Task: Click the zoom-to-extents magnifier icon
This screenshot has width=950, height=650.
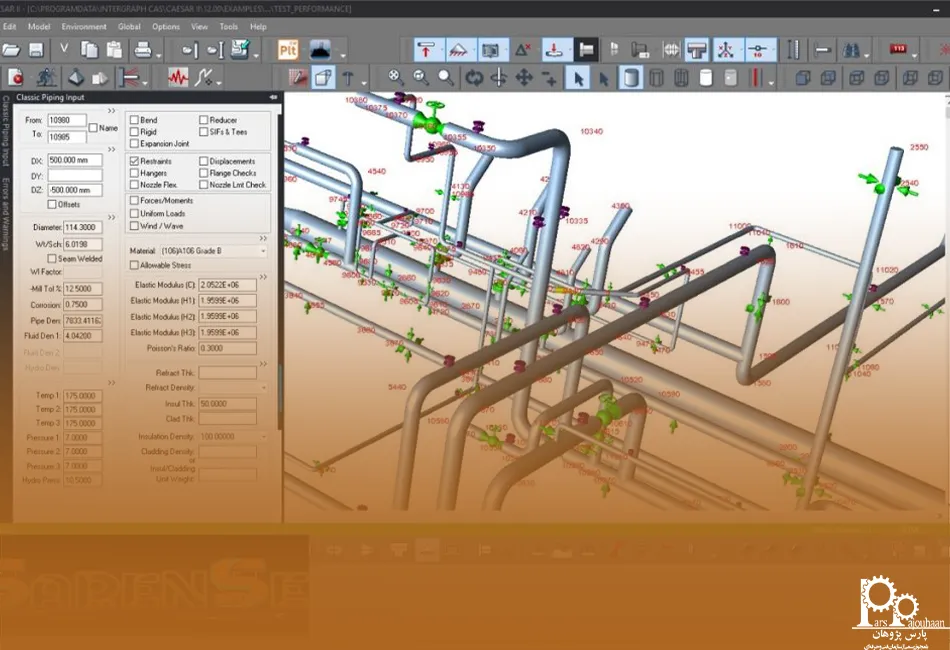Action: click(x=395, y=78)
